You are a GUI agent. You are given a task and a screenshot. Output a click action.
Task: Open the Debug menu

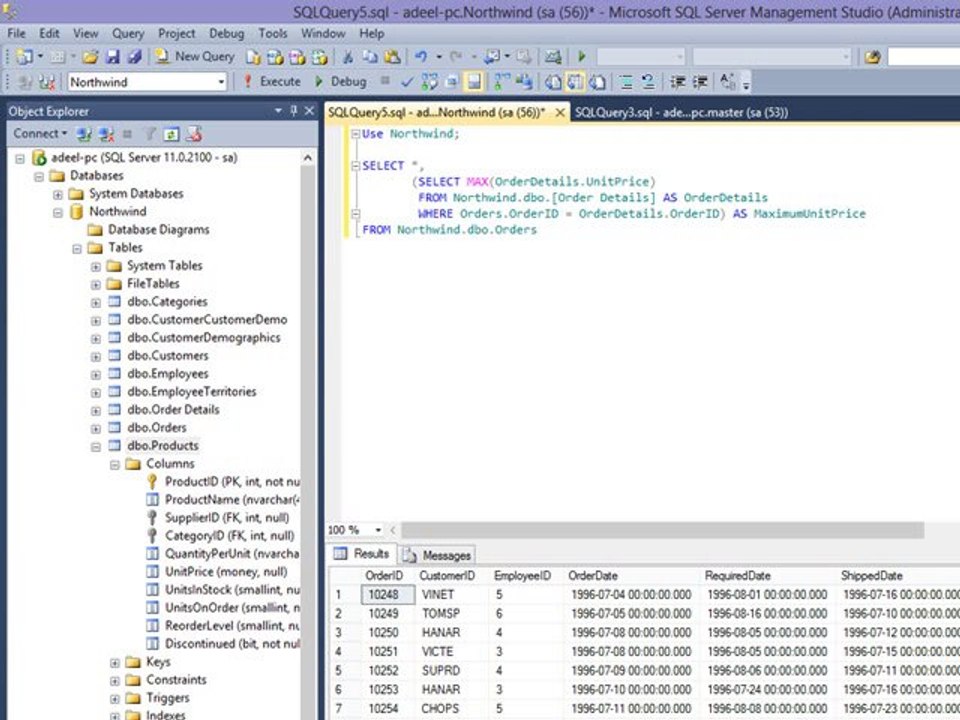point(227,33)
